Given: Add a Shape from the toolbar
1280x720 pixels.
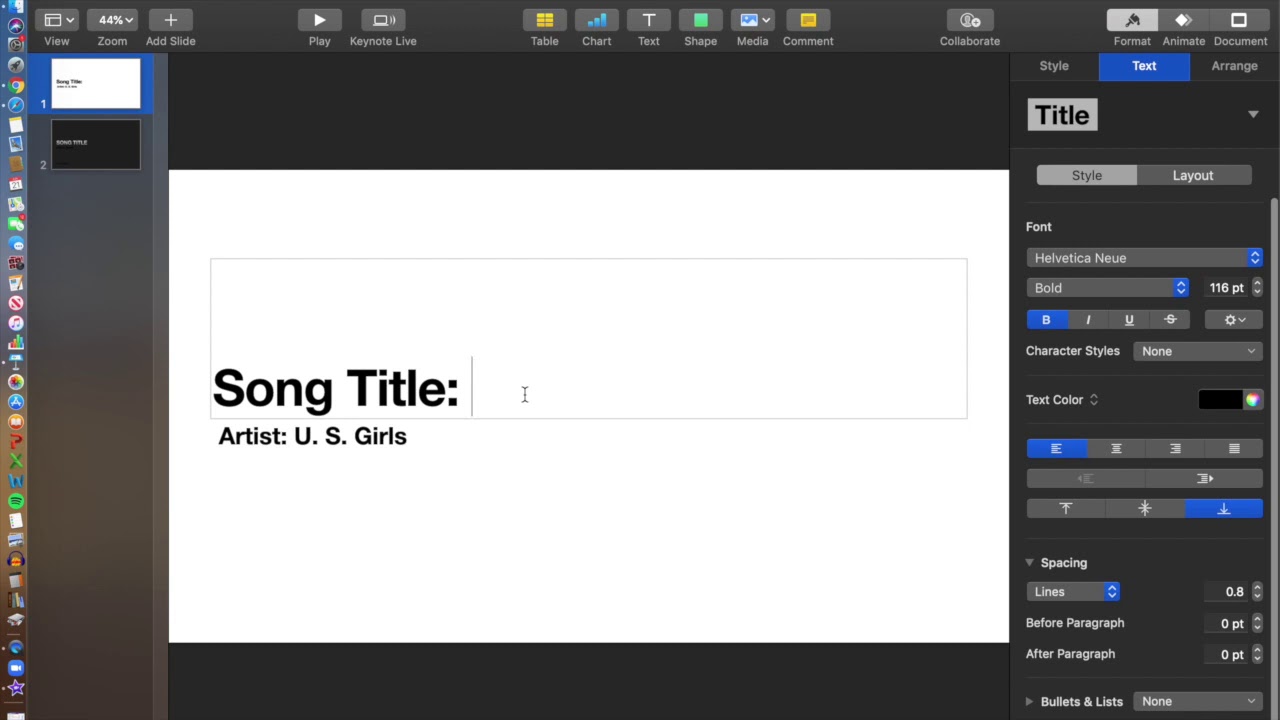Looking at the screenshot, I should point(700,20).
